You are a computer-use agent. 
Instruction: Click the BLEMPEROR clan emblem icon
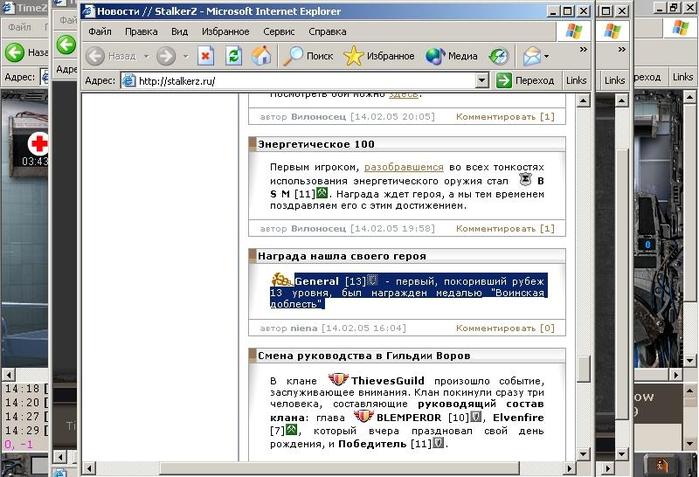click(x=363, y=416)
